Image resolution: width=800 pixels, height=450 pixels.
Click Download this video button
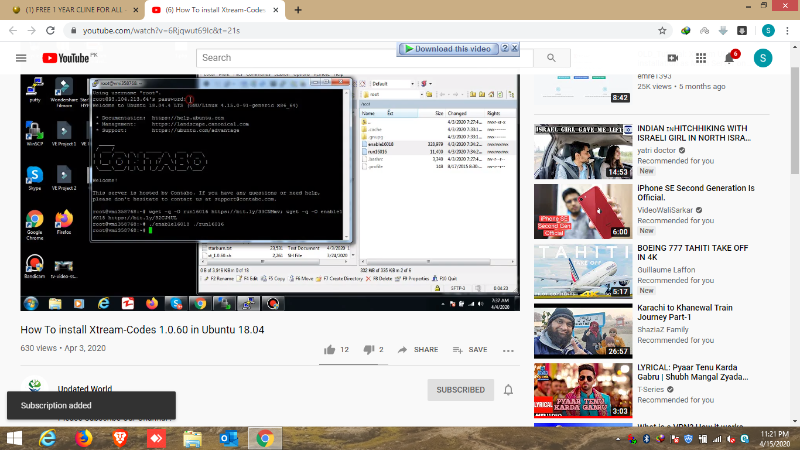448,48
